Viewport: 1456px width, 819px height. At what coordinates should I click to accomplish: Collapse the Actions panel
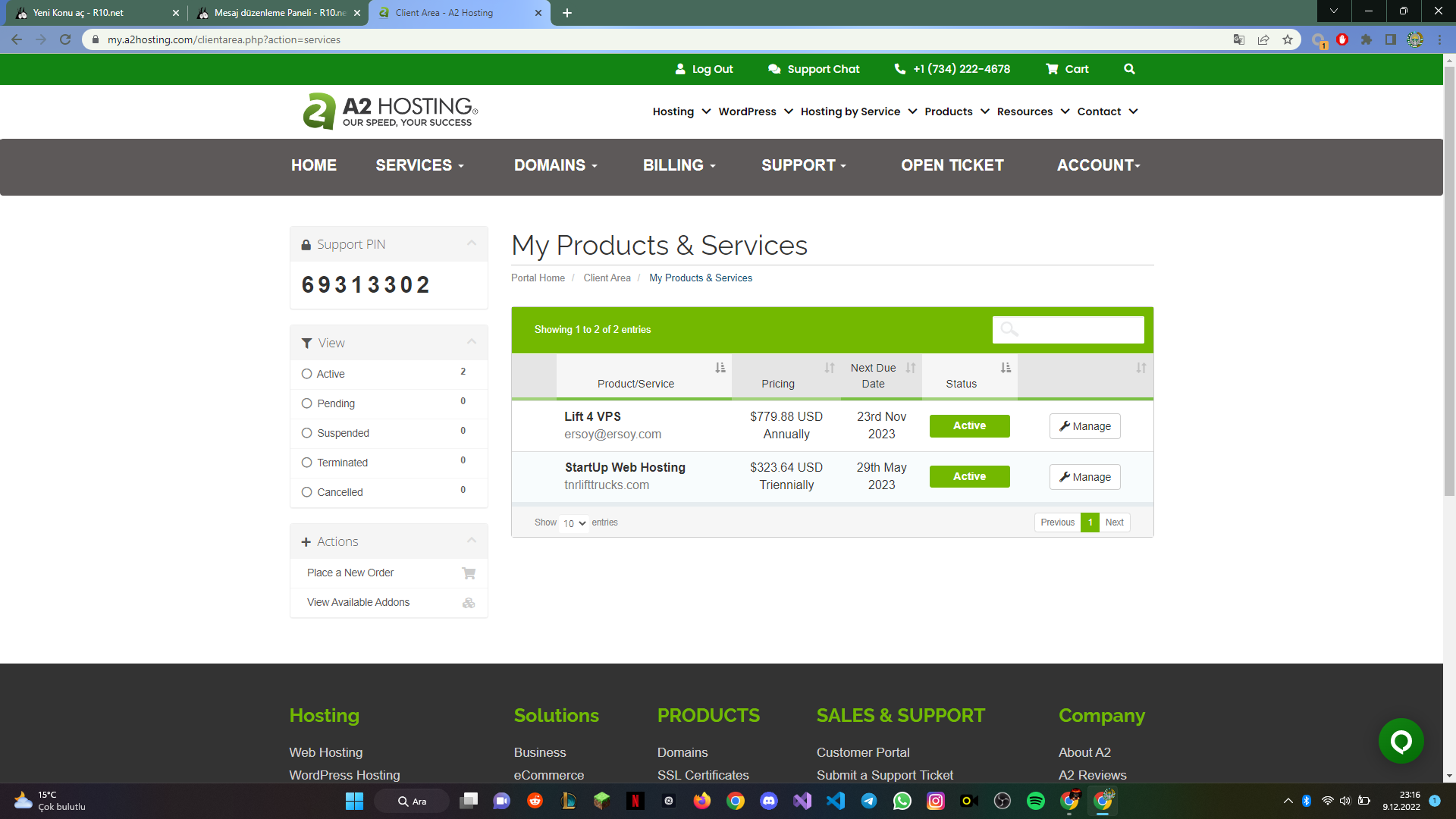pos(472,541)
